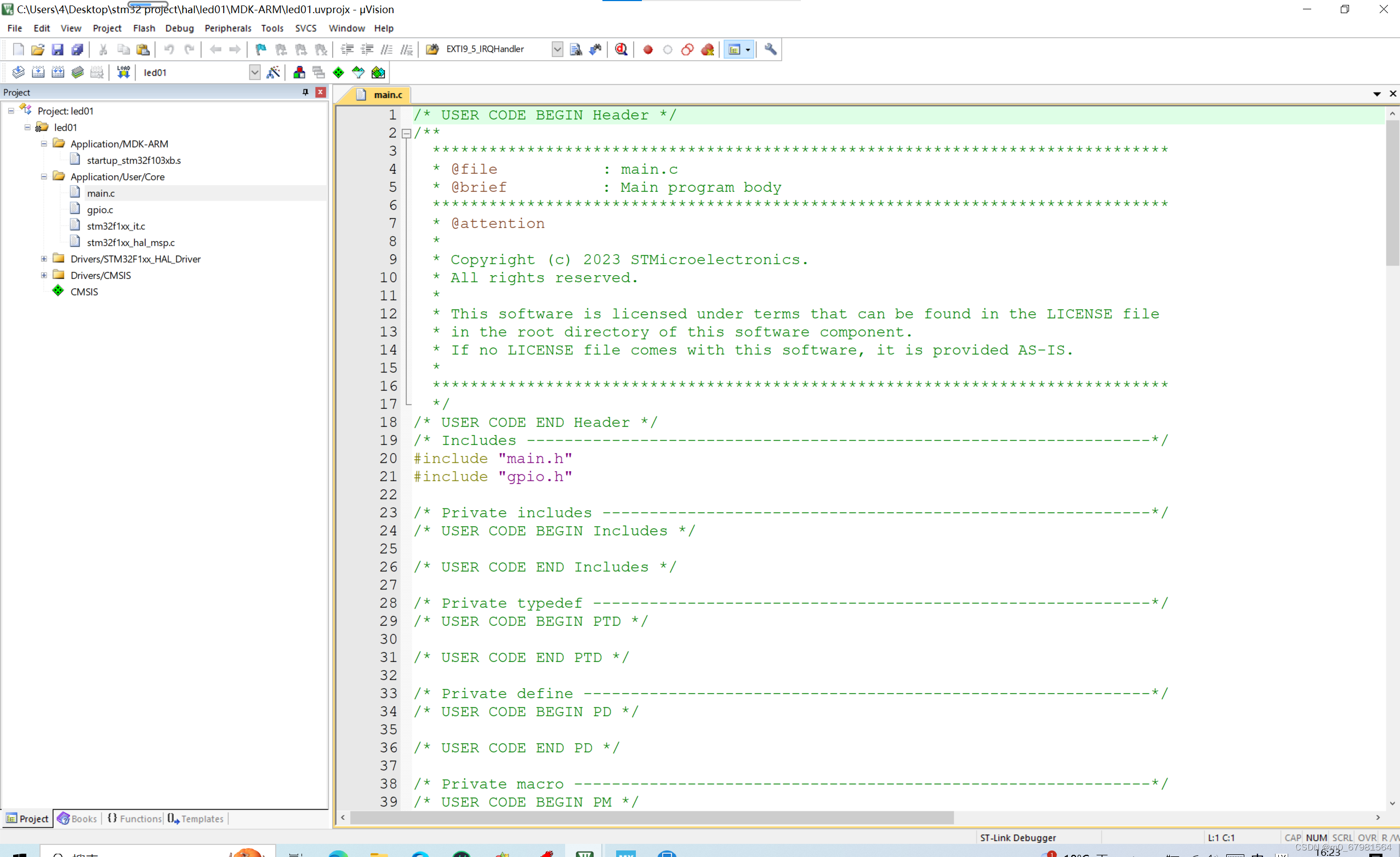Build target files icon
Viewport: 1400px width, 857px height.
click(38, 72)
